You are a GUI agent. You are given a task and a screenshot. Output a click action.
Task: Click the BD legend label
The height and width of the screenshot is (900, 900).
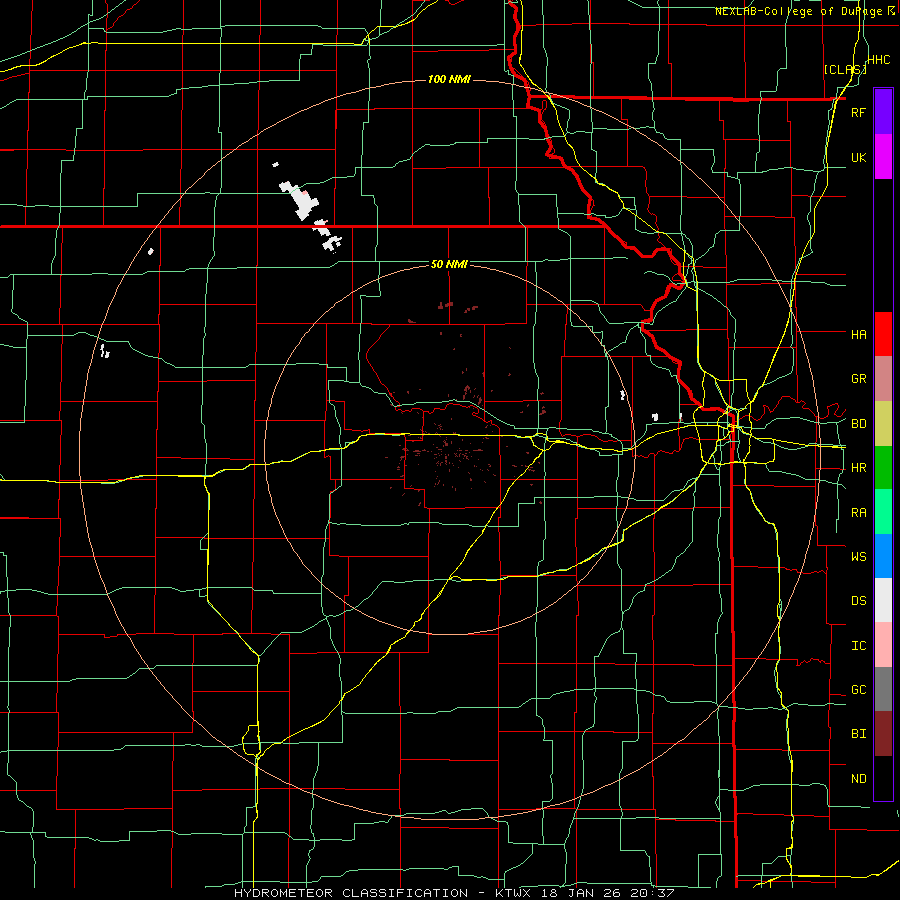(x=858, y=424)
